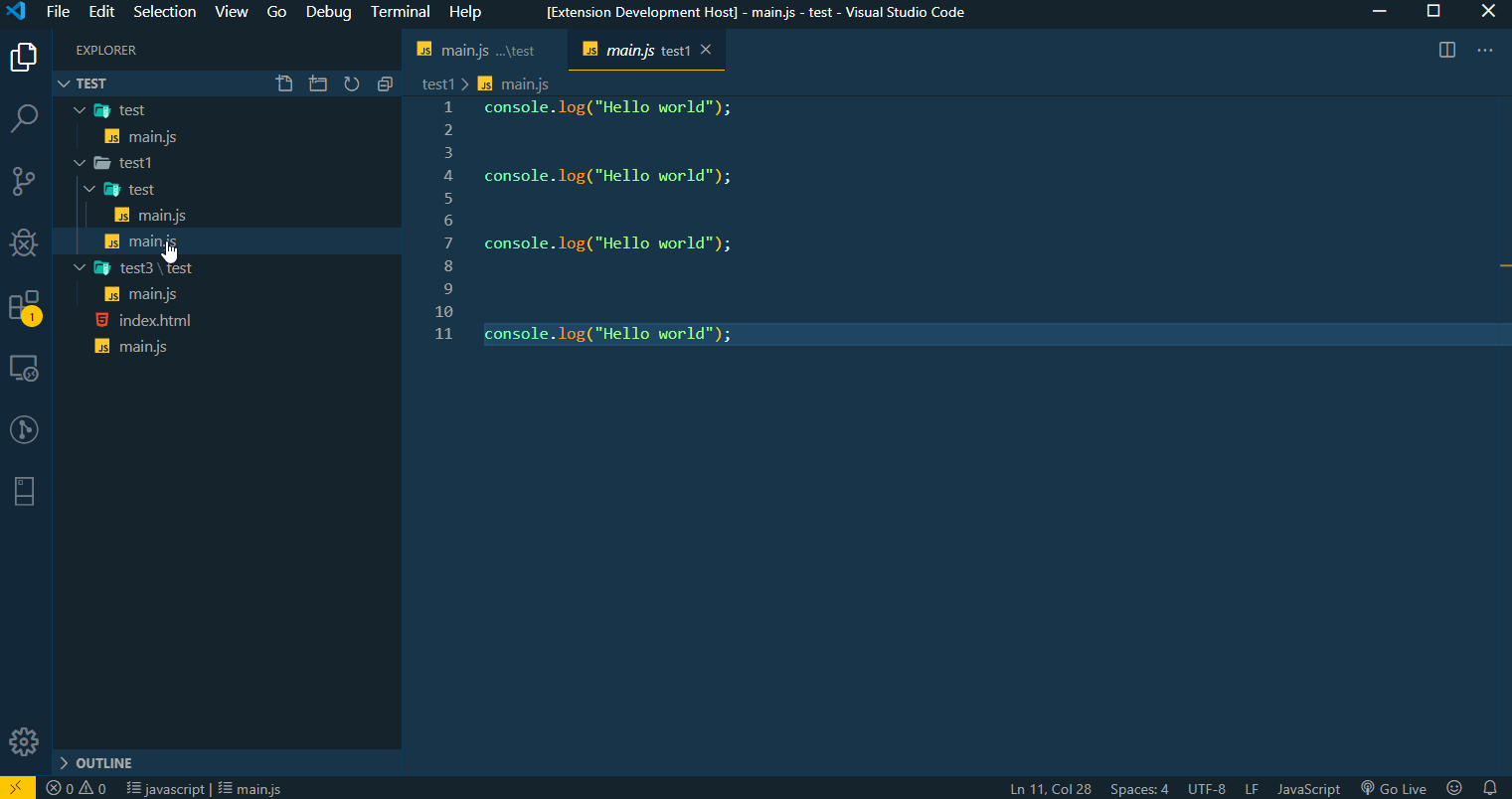Open the Source Control view
Screen dimensions: 1512x799
coord(24,181)
